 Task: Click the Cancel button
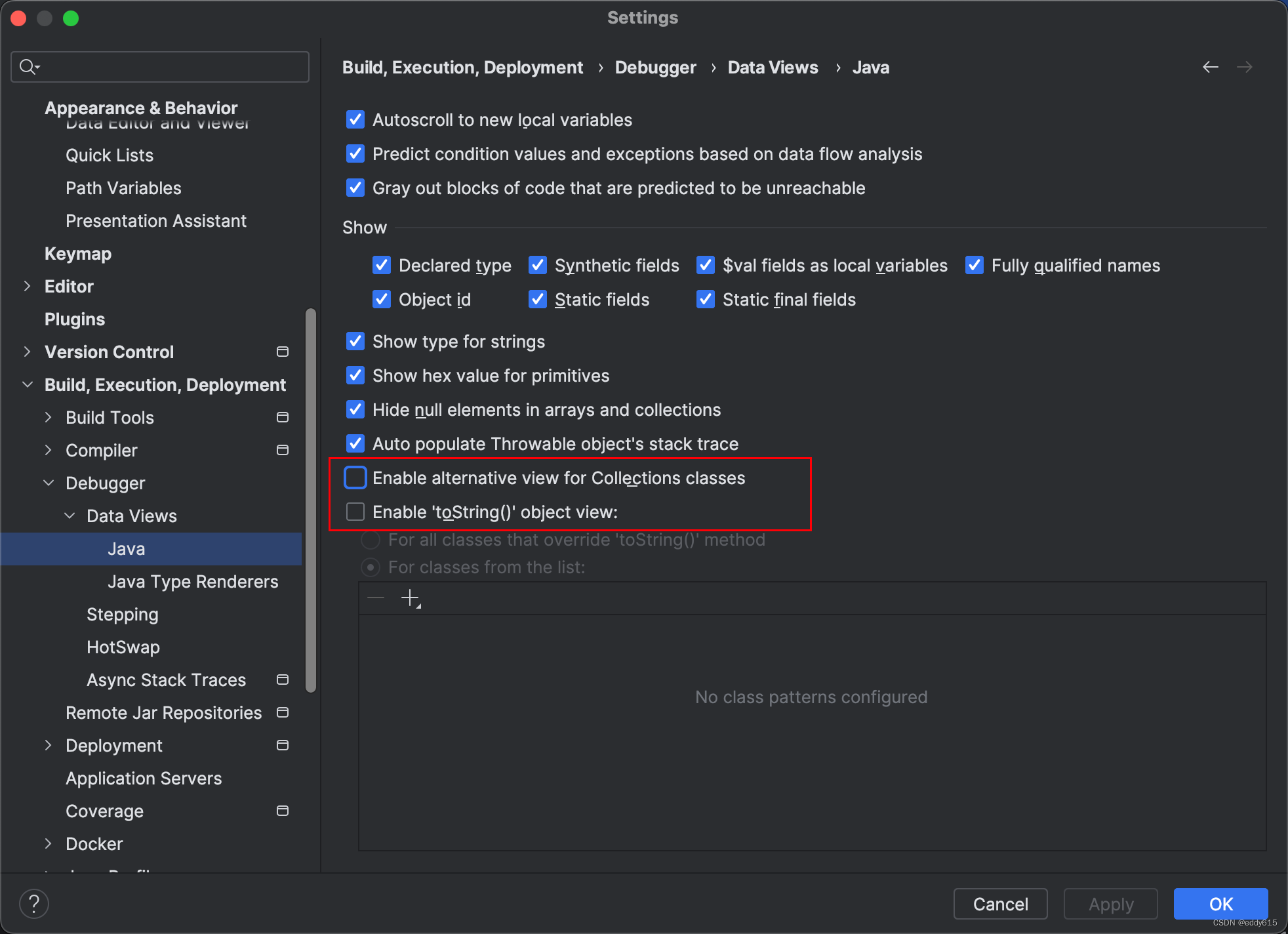(x=999, y=904)
